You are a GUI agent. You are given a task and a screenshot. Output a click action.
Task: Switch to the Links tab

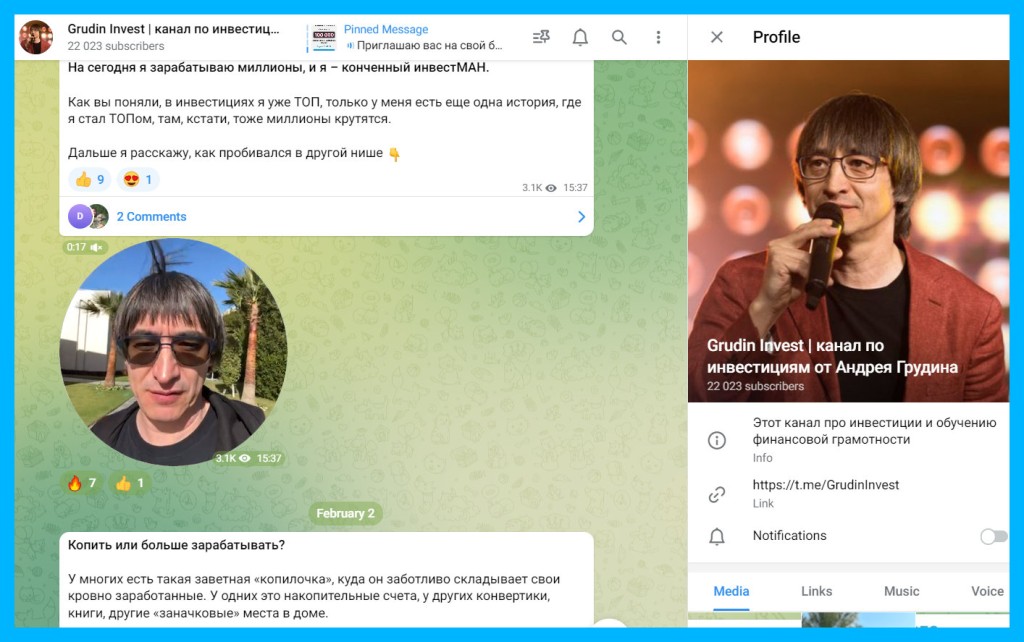[x=816, y=591]
